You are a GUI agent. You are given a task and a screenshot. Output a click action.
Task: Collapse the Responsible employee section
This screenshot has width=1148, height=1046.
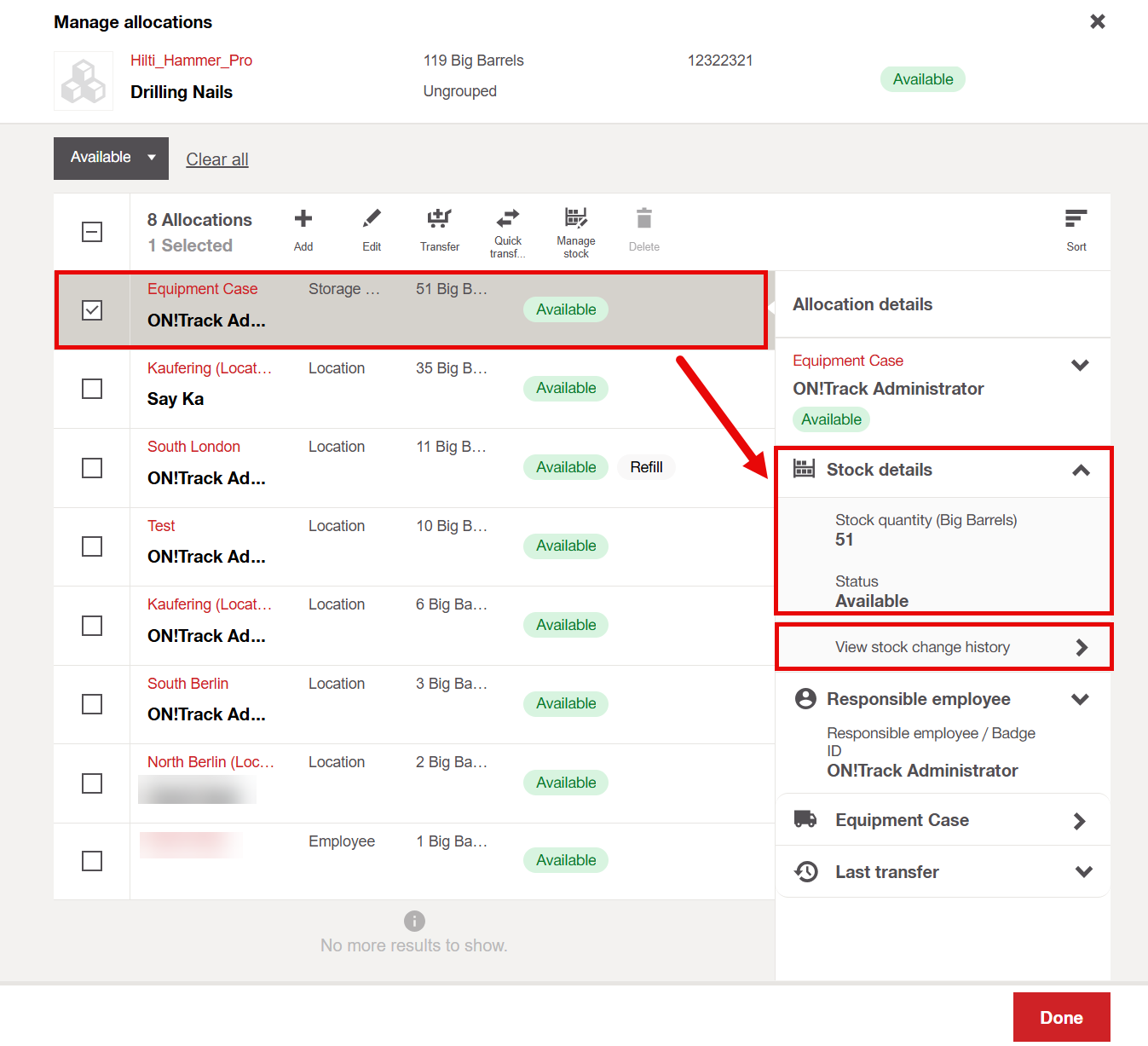(1080, 700)
